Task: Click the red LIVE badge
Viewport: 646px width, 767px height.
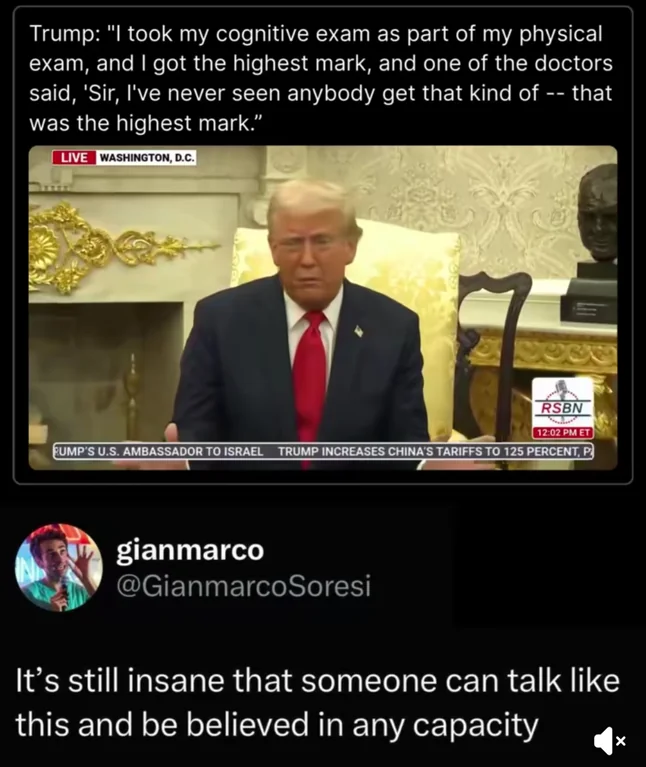Action: point(74,158)
